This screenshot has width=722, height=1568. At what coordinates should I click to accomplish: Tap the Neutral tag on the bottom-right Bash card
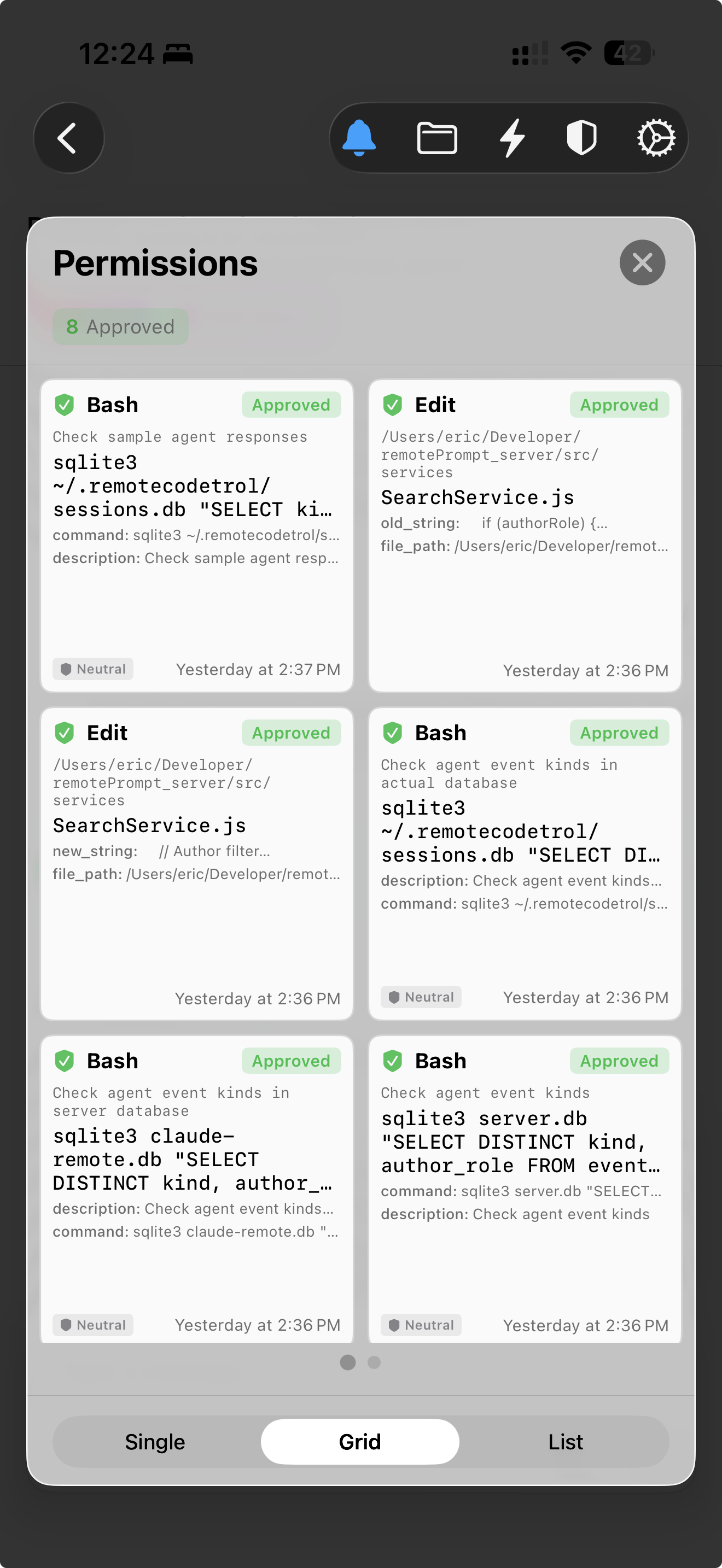(420, 1325)
